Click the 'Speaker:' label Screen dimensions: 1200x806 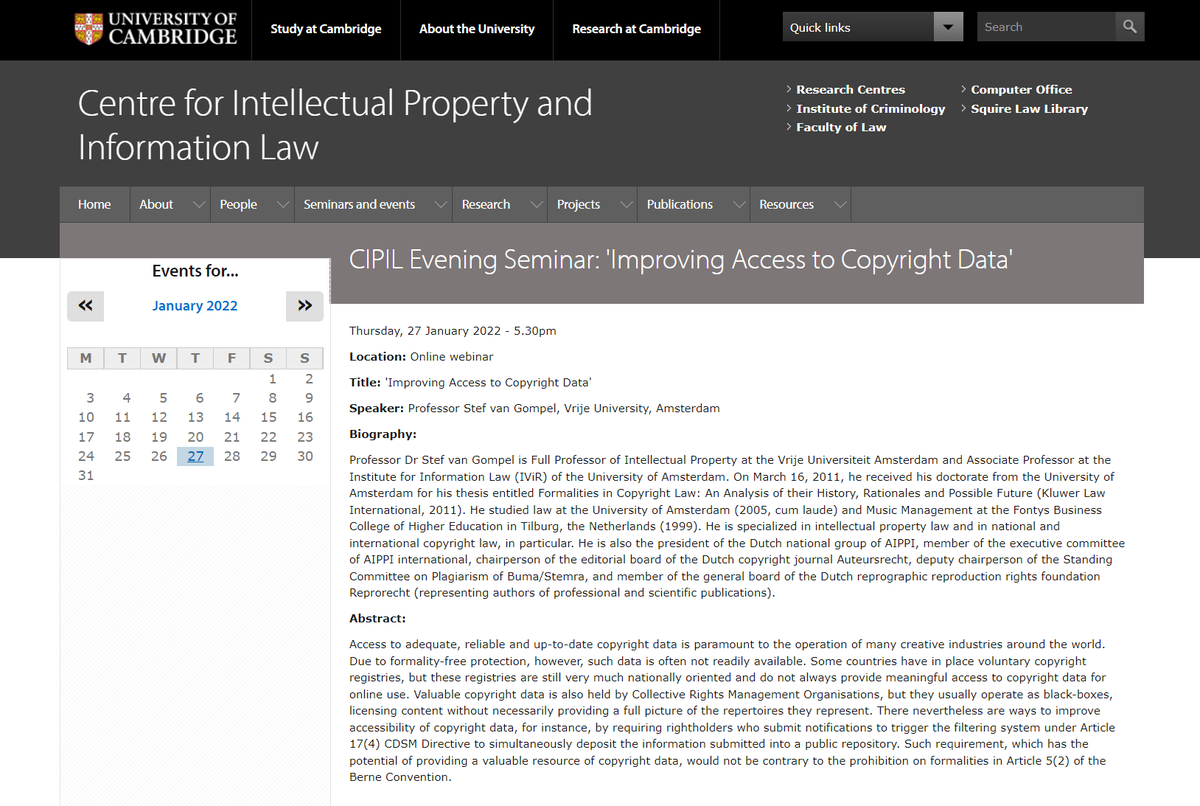(377, 408)
